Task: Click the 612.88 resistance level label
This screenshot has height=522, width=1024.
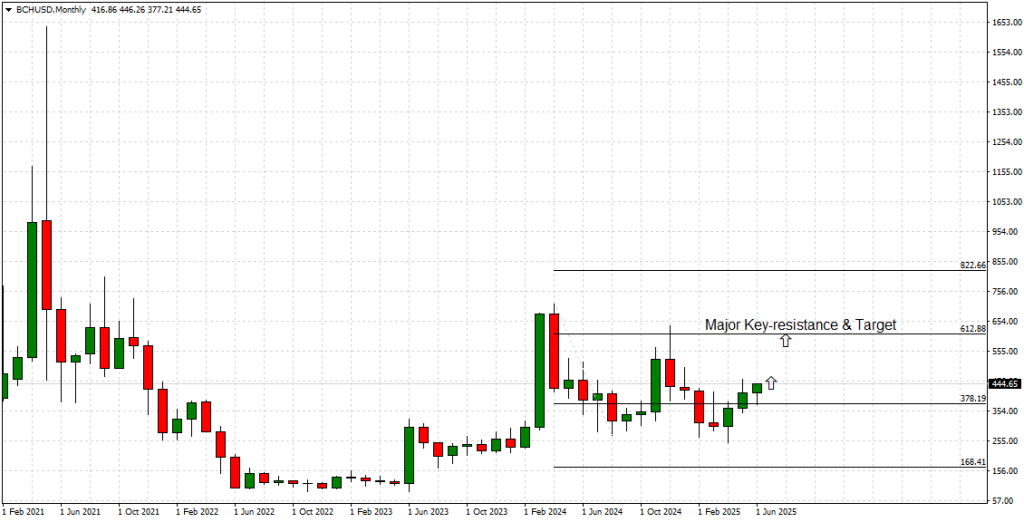Action: [972, 329]
